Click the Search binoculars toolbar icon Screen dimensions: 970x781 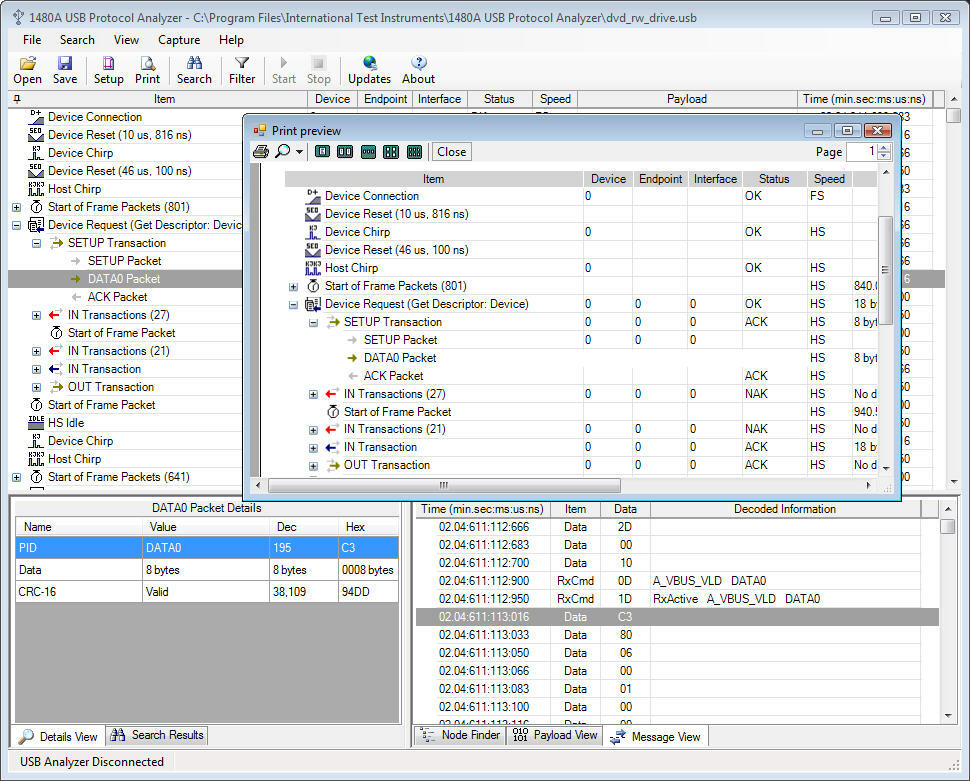(x=194, y=70)
